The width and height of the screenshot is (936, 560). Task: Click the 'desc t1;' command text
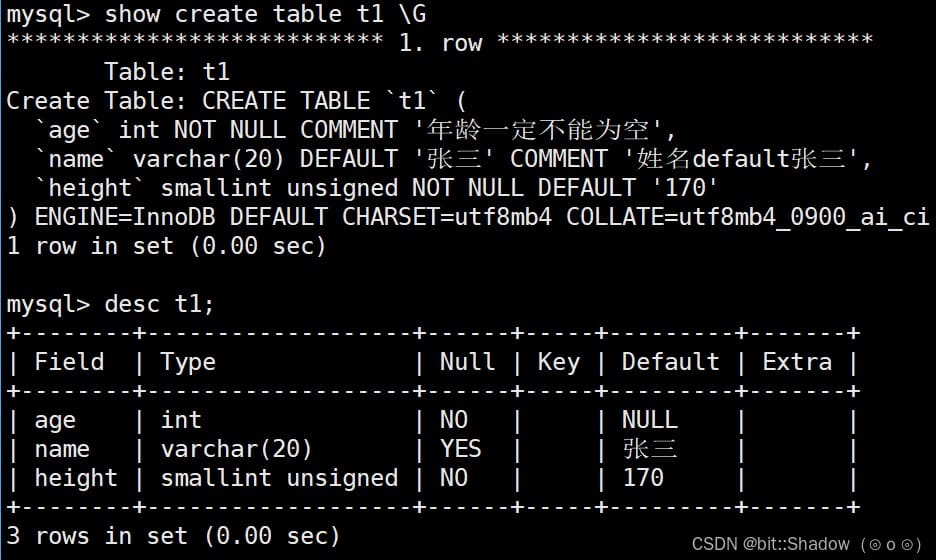159,304
